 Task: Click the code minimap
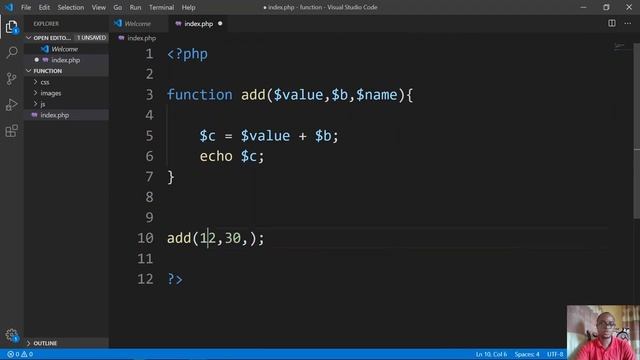pyautogui.click(x=620, y=46)
